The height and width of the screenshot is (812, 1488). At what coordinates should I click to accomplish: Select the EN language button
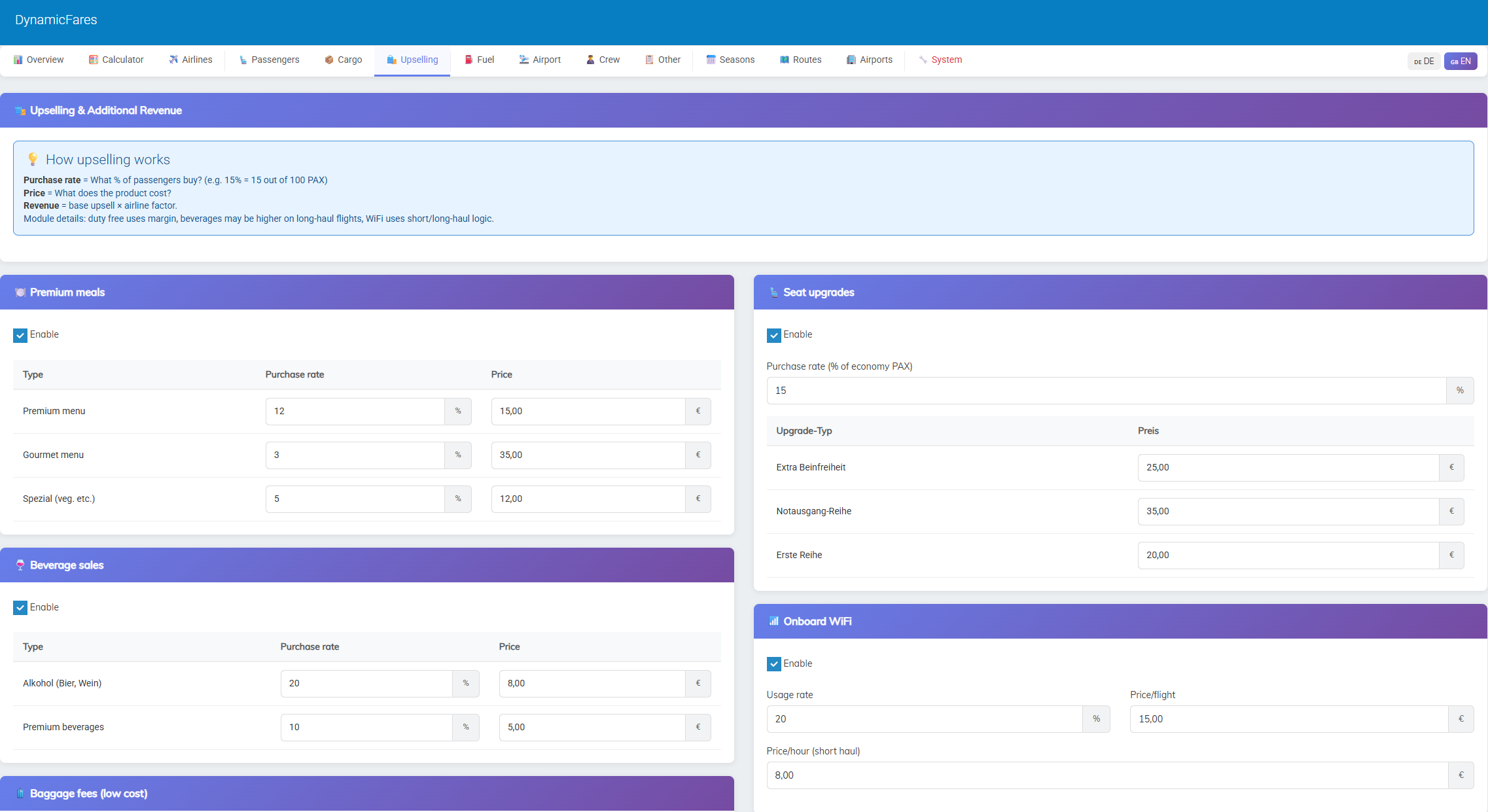pyautogui.click(x=1461, y=61)
